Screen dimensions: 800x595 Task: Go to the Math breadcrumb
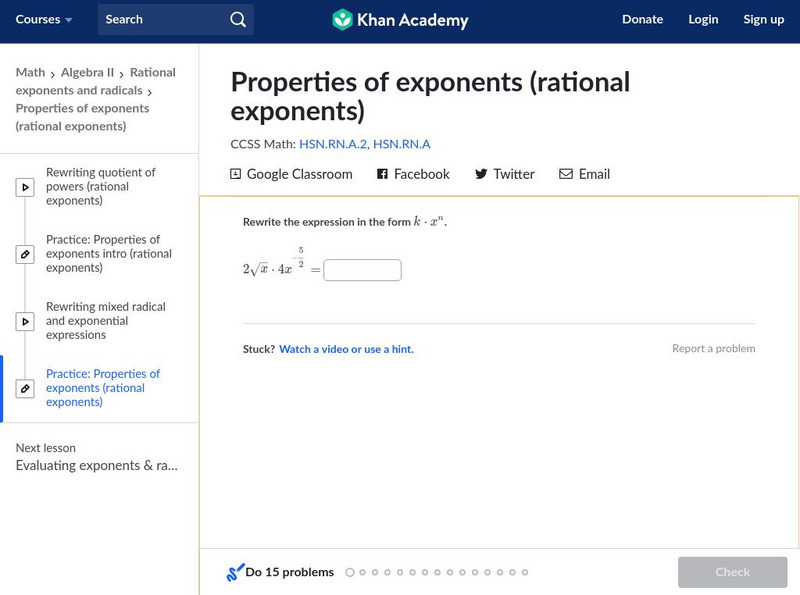click(x=30, y=73)
